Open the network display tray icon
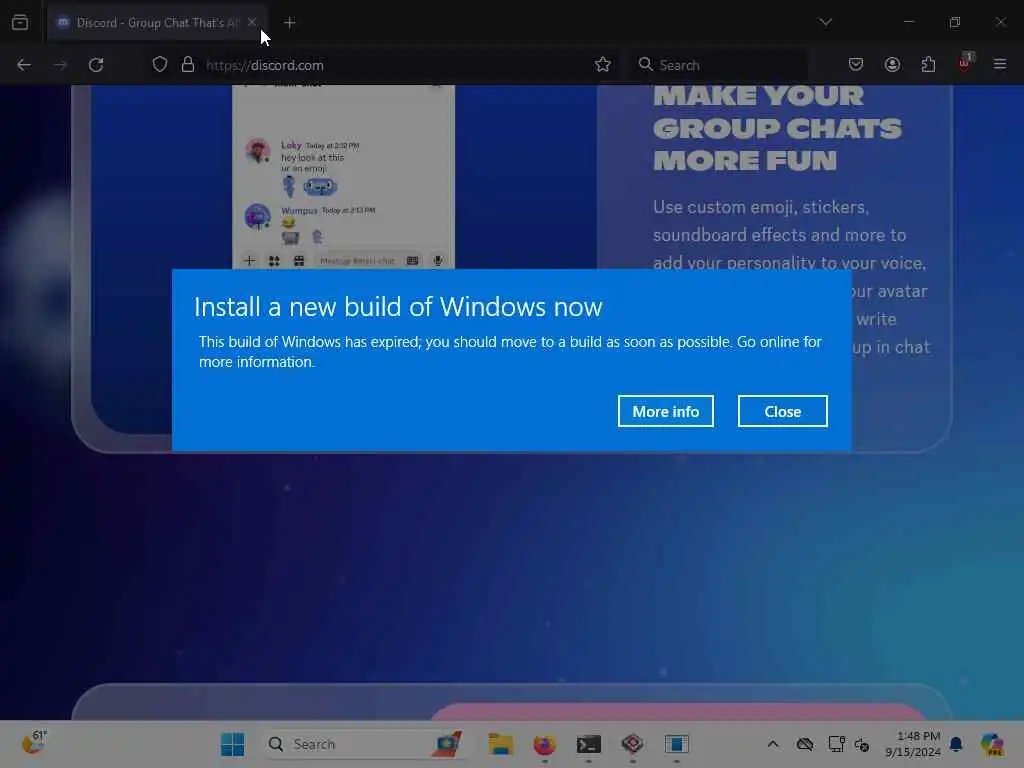1024x768 pixels. 837,743
